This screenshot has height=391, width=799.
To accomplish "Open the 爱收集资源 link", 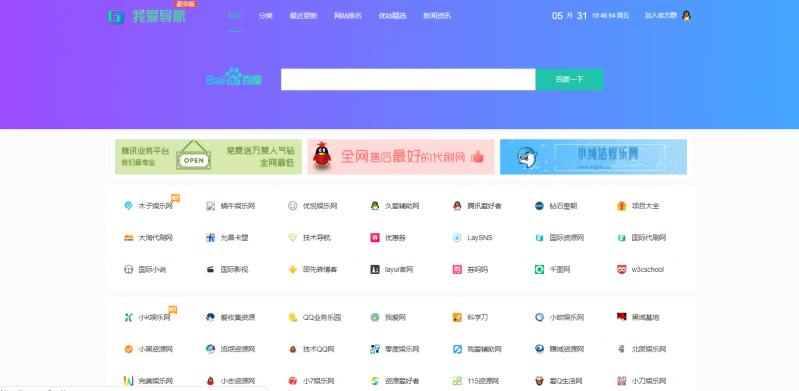I will pyautogui.click(x=237, y=318).
